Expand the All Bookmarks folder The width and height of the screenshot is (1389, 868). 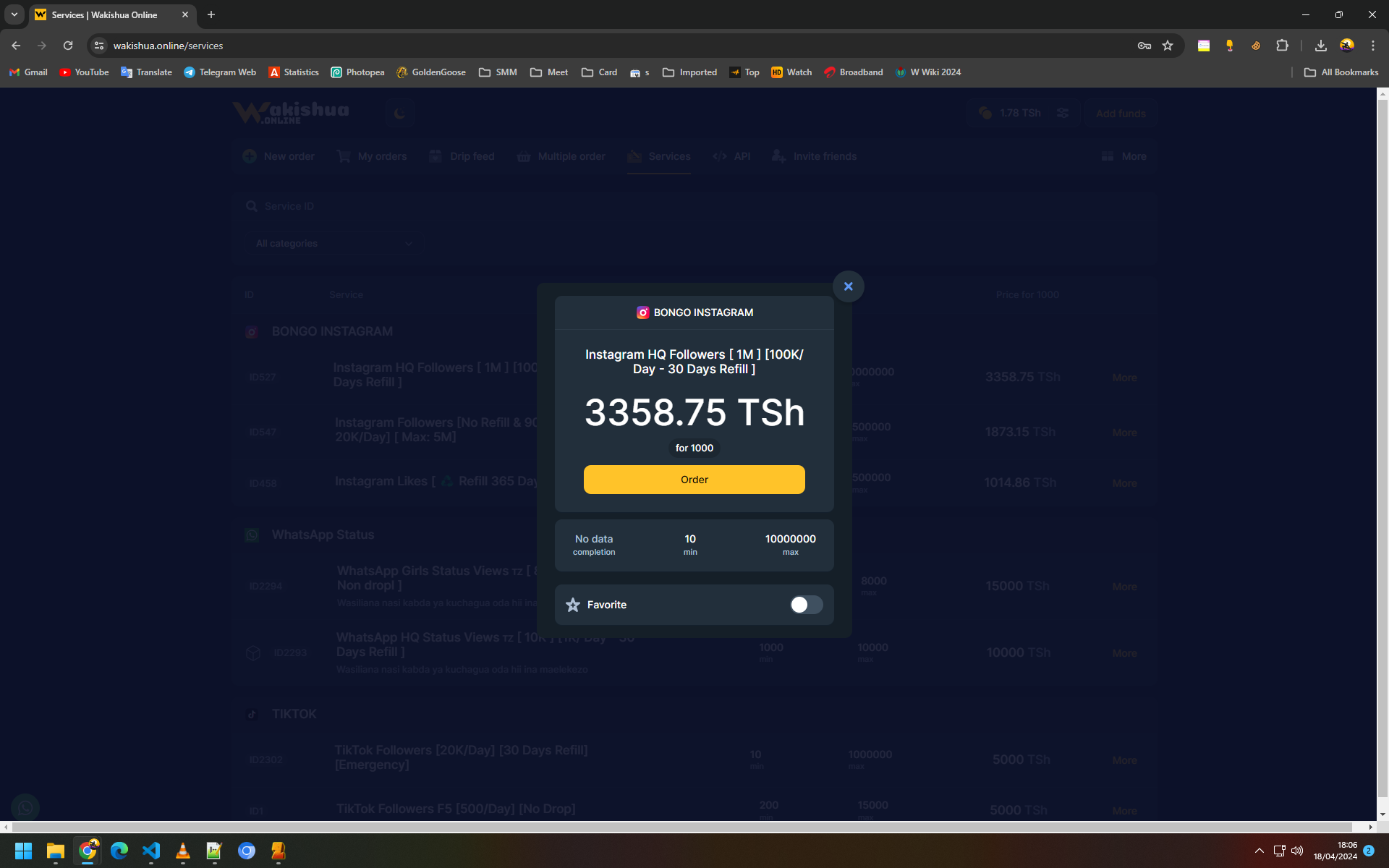coord(1341,72)
